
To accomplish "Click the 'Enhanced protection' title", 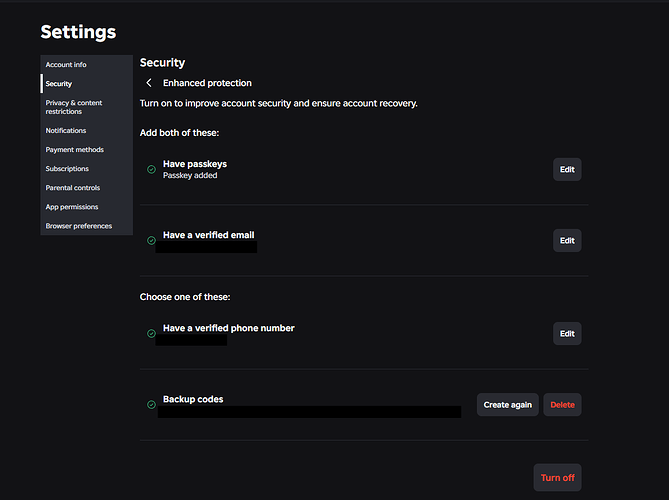I will coord(207,83).
